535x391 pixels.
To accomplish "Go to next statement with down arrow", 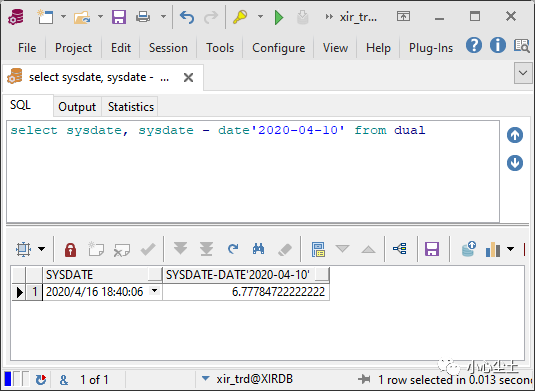I will 515,163.
